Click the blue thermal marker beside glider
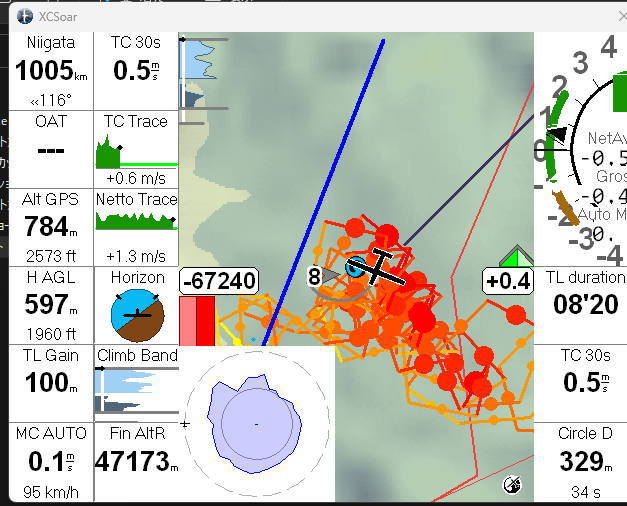The width and height of the screenshot is (627, 506). 355,268
